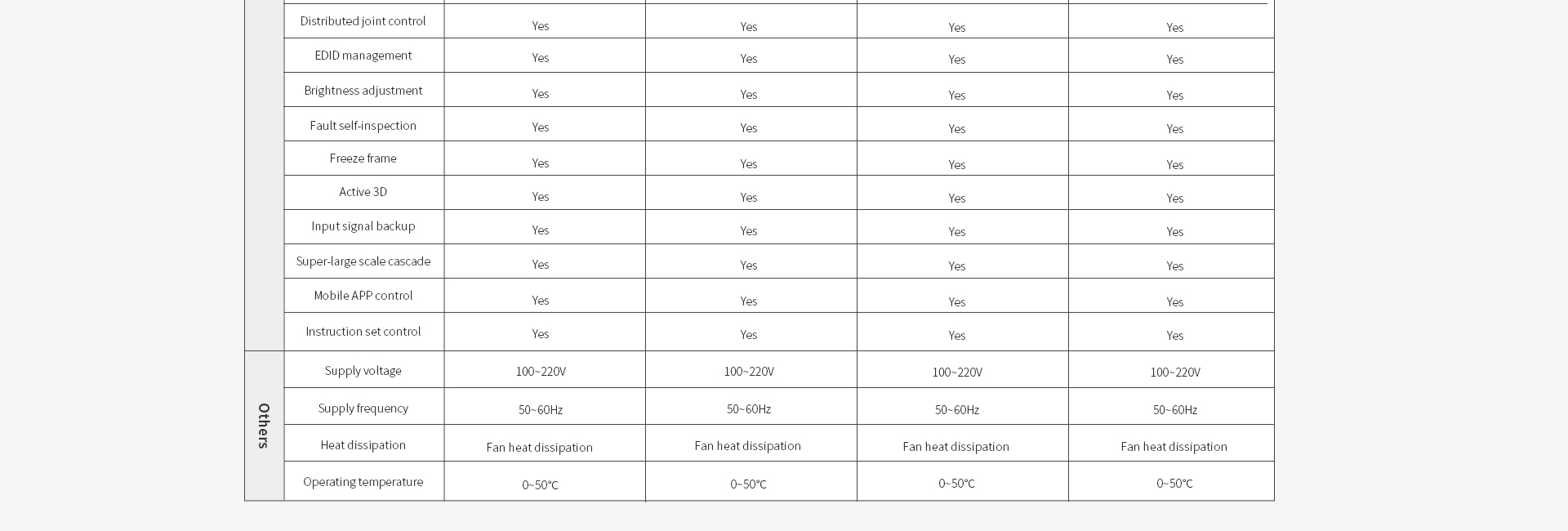Click the "Input signal backup" row label
Screen dimensions: 1568x531
tap(363, 226)
